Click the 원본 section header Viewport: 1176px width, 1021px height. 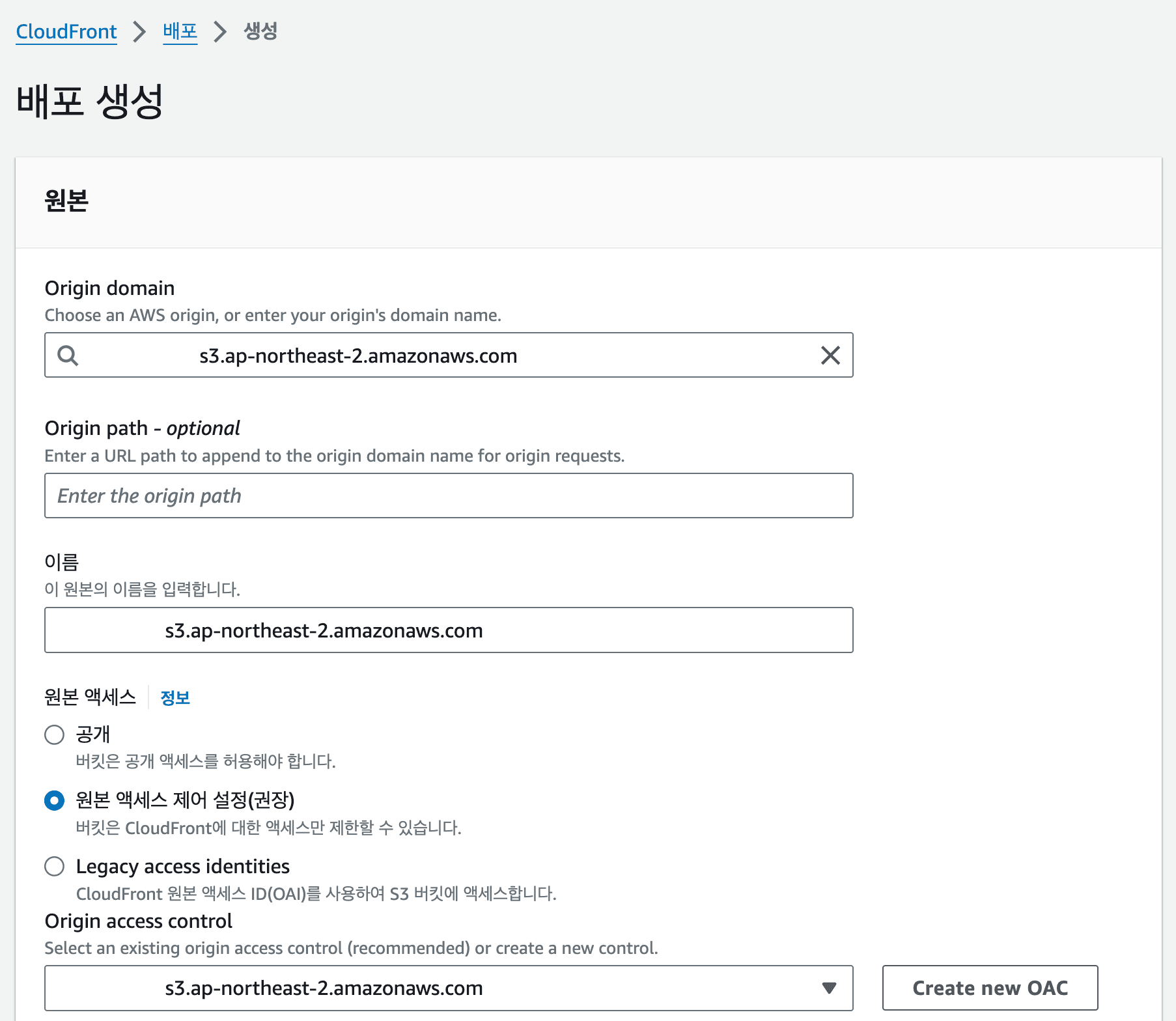[66, 201]
